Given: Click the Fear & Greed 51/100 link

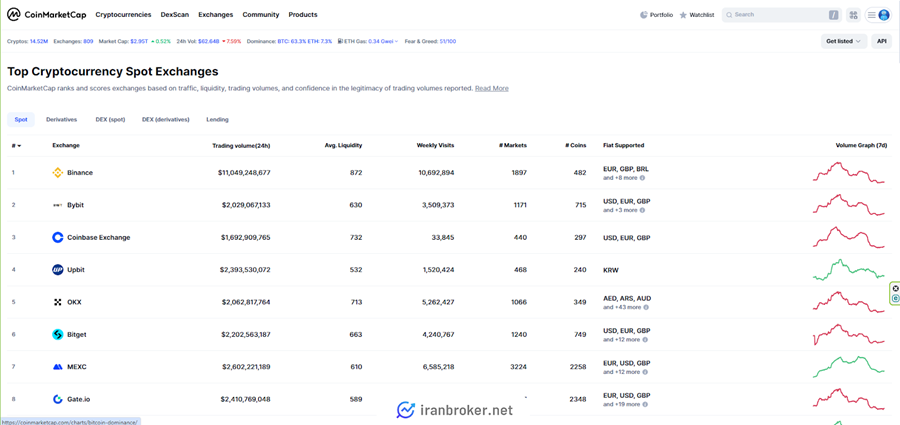Looking at the screenshot, I should pyautogui.click(x=430, y=41).
